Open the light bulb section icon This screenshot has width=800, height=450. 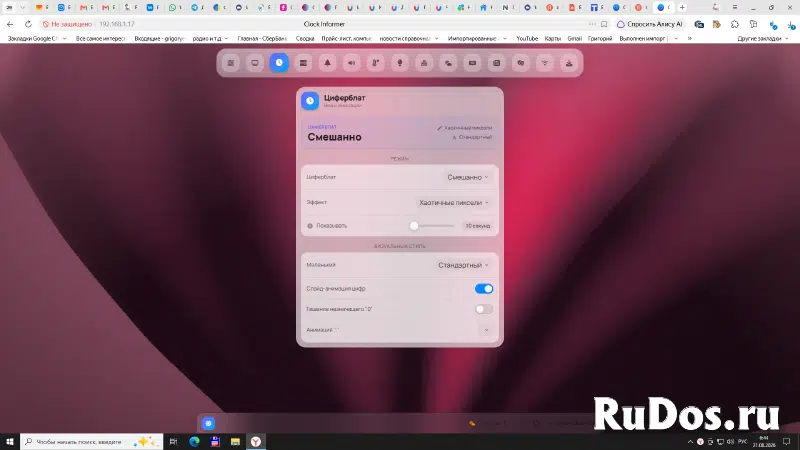coord(400,63)
